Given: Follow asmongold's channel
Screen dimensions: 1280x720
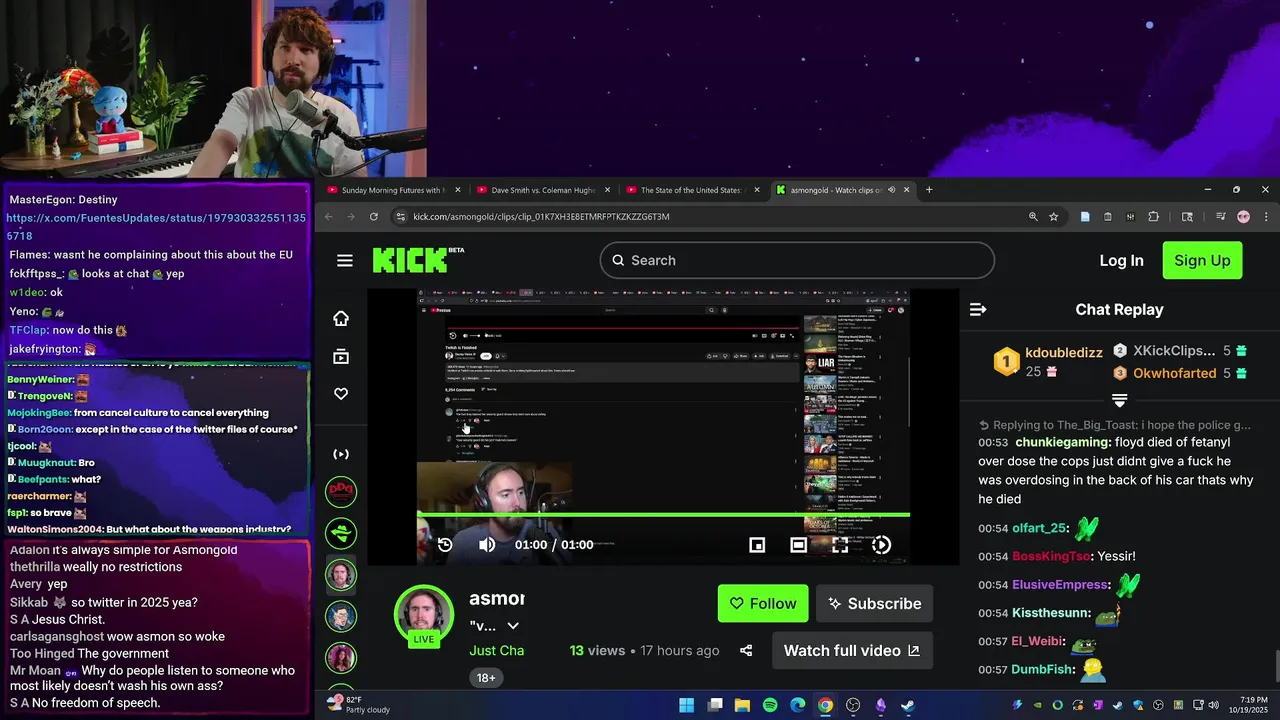Looking at the screenshot, I should pos(763,603).
